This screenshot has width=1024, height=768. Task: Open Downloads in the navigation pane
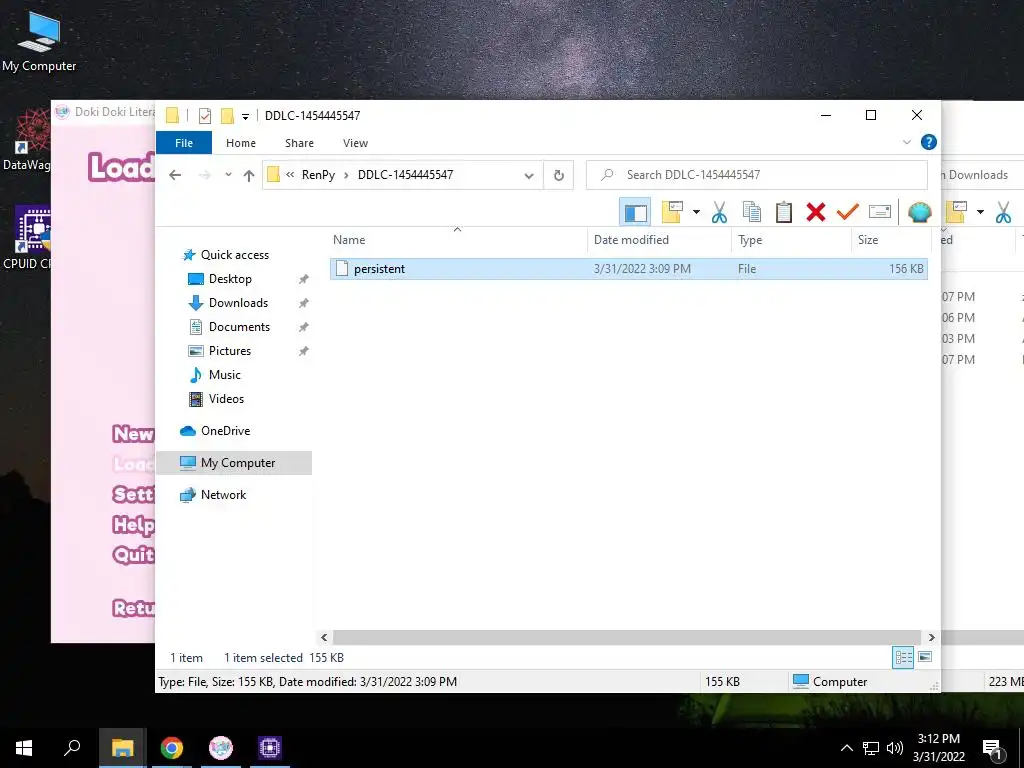tap(238, 303)
